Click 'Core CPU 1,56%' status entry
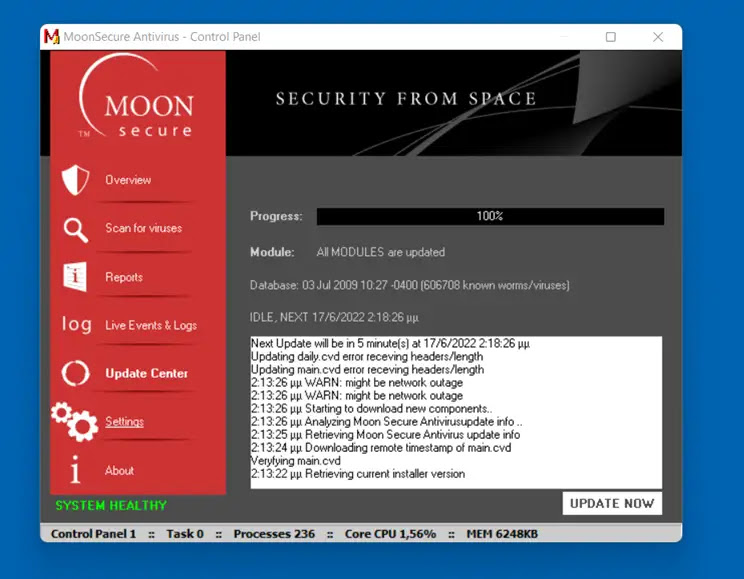 pos(390,534)
